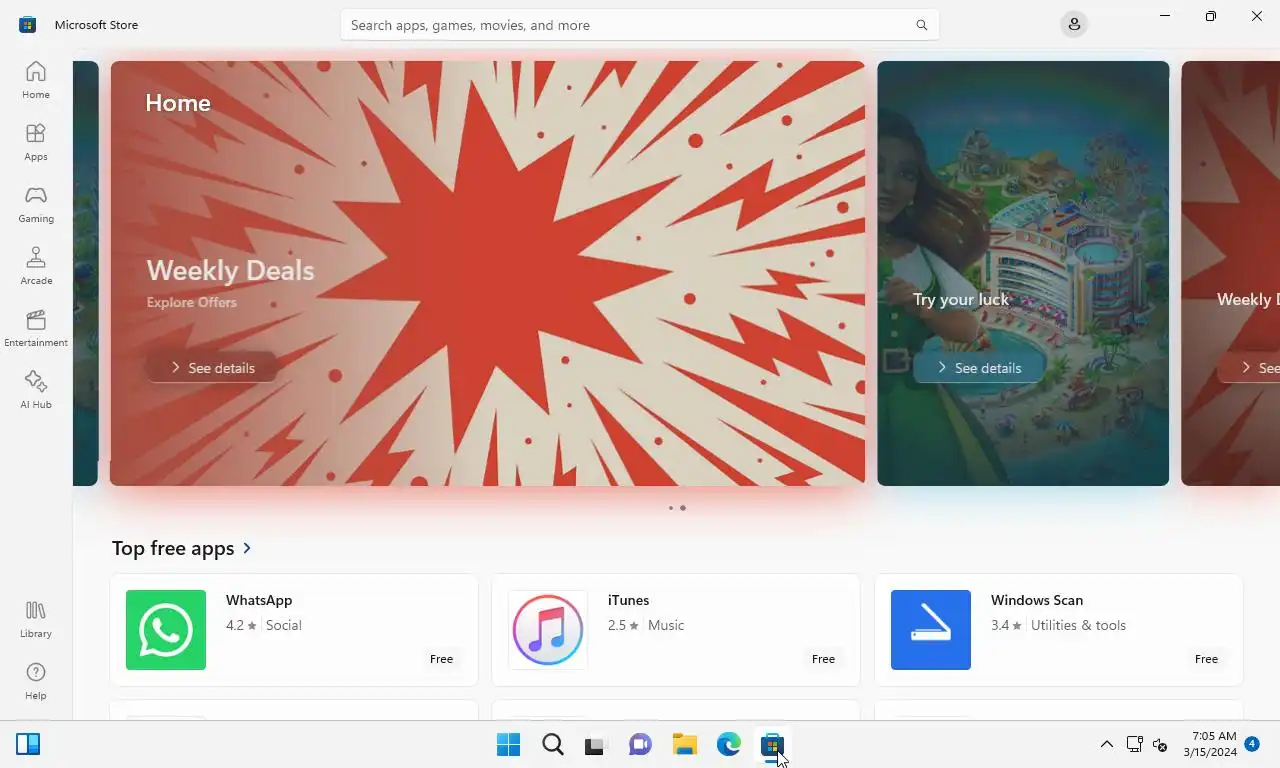Click the Free button for iTunes
Screen dimensions: 1280x768
tap(823, 659)
